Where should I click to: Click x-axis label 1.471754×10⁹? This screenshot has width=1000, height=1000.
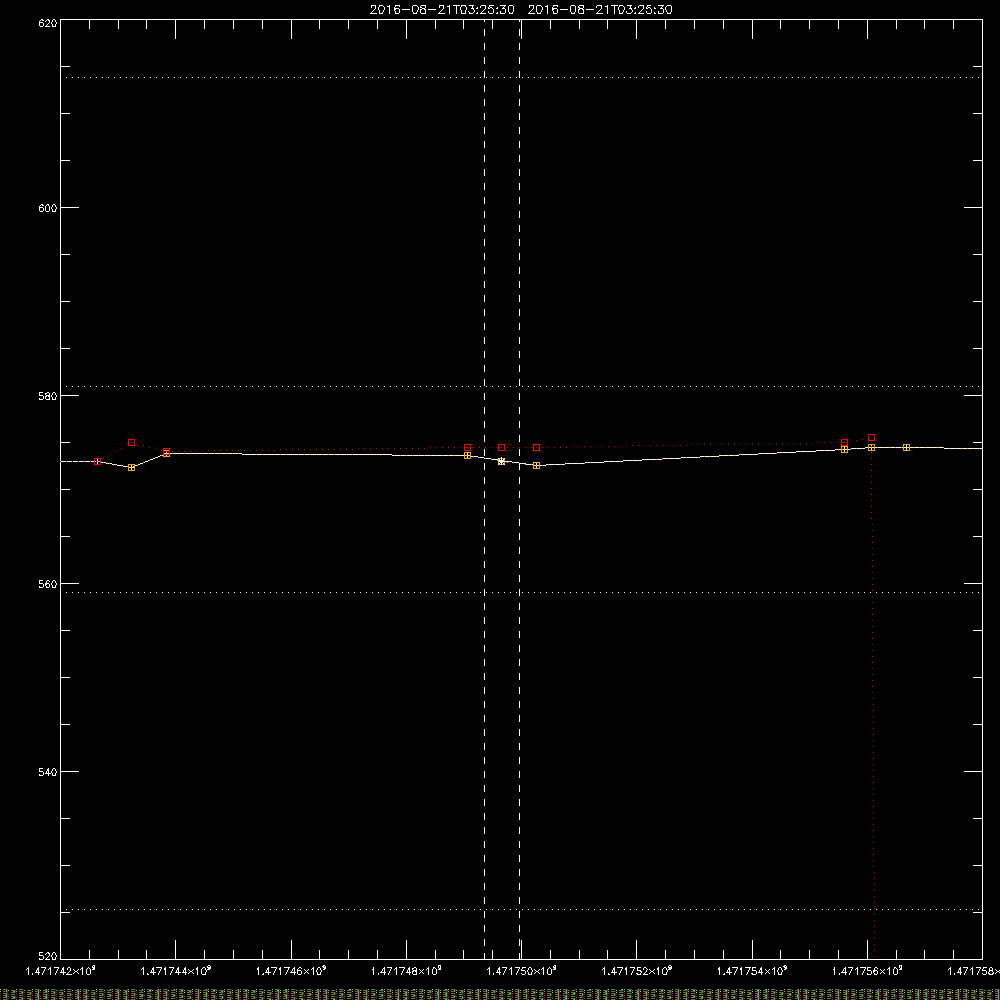pyautogui.click(x=752, y=971)
